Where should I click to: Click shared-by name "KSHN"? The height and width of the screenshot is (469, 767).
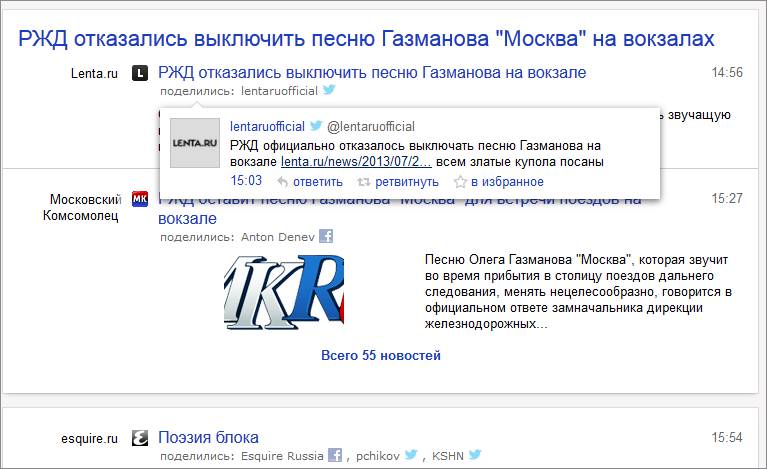click(448, 456)
